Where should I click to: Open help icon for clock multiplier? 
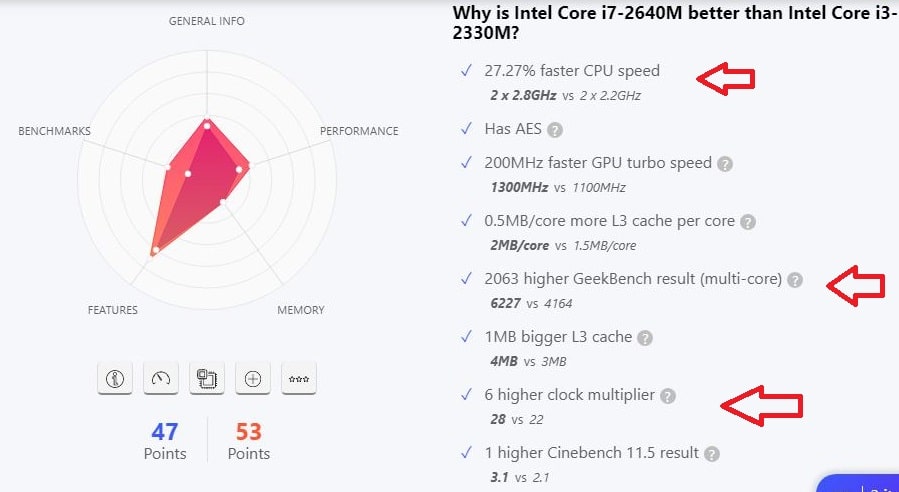coord(668,396)
